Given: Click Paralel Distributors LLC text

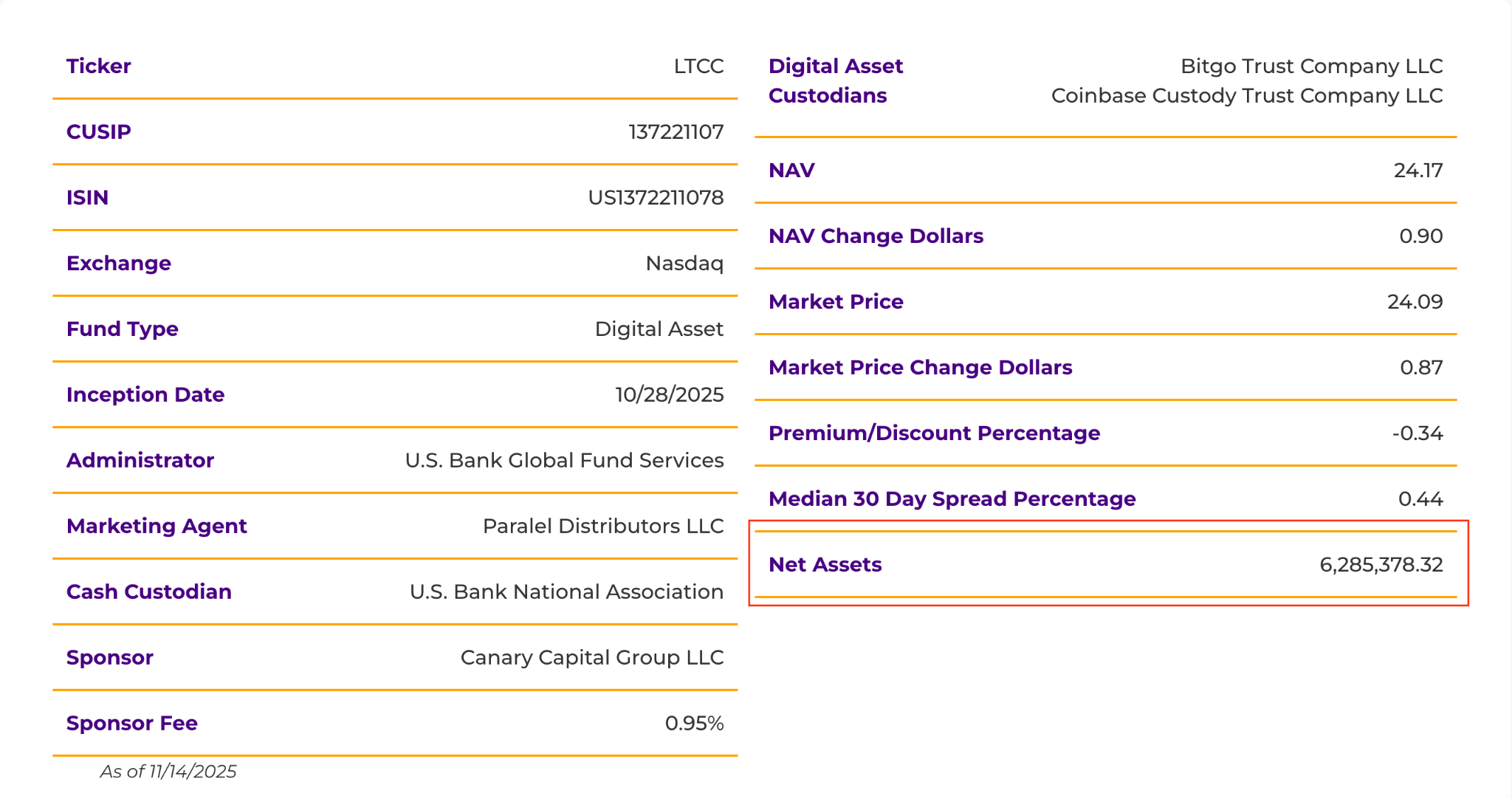Looking at the screenshot, I should point(602,527).
